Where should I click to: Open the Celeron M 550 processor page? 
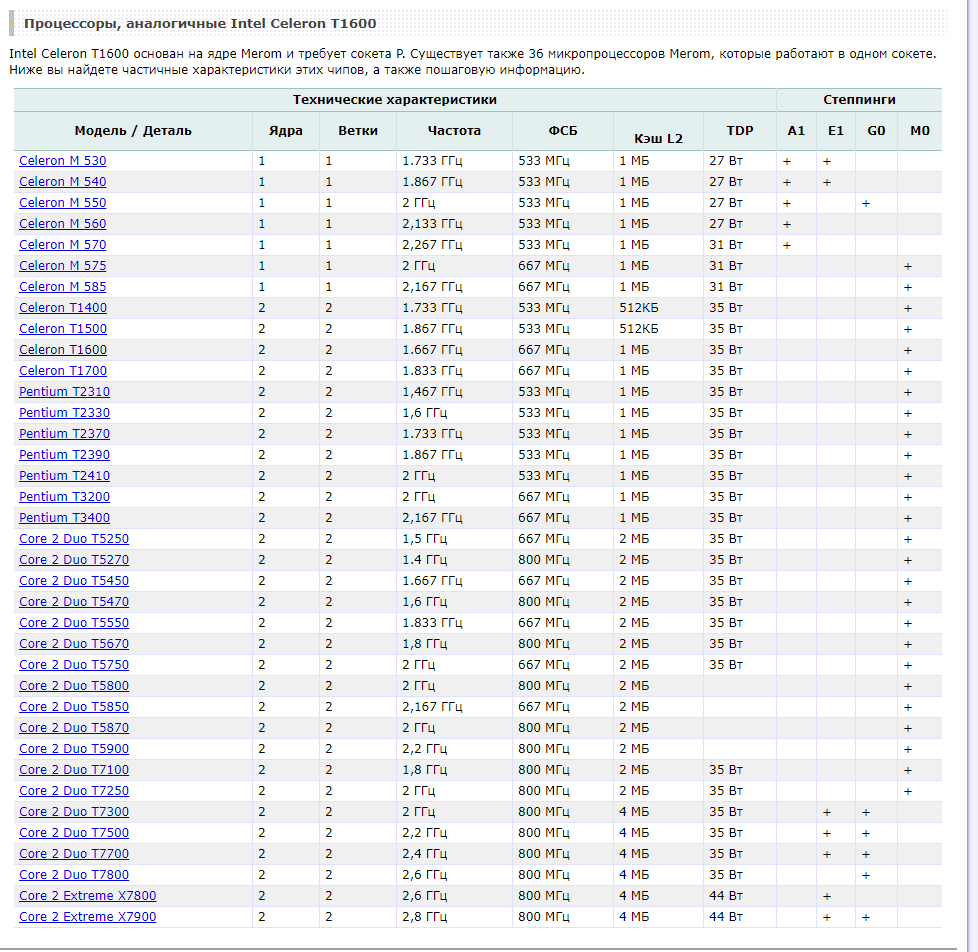tap(62, 203)
